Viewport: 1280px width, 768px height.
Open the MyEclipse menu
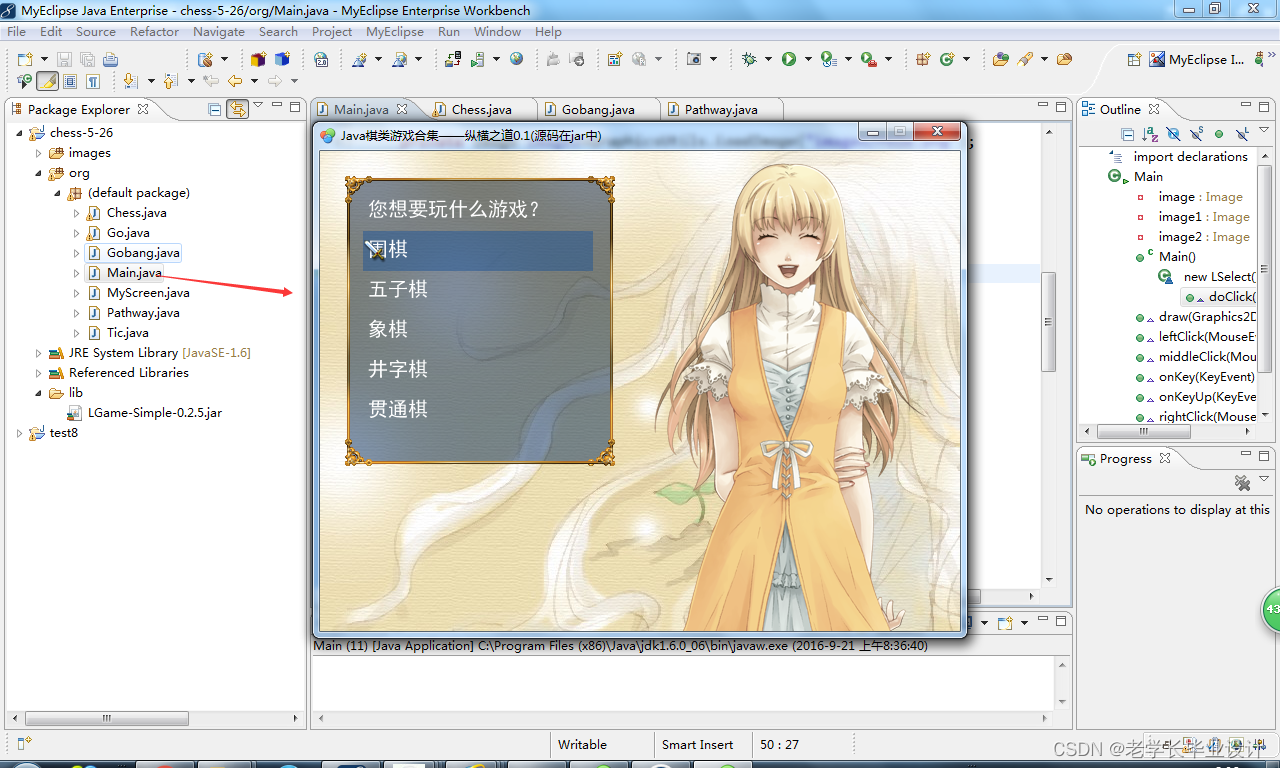(x=395, y=31)
